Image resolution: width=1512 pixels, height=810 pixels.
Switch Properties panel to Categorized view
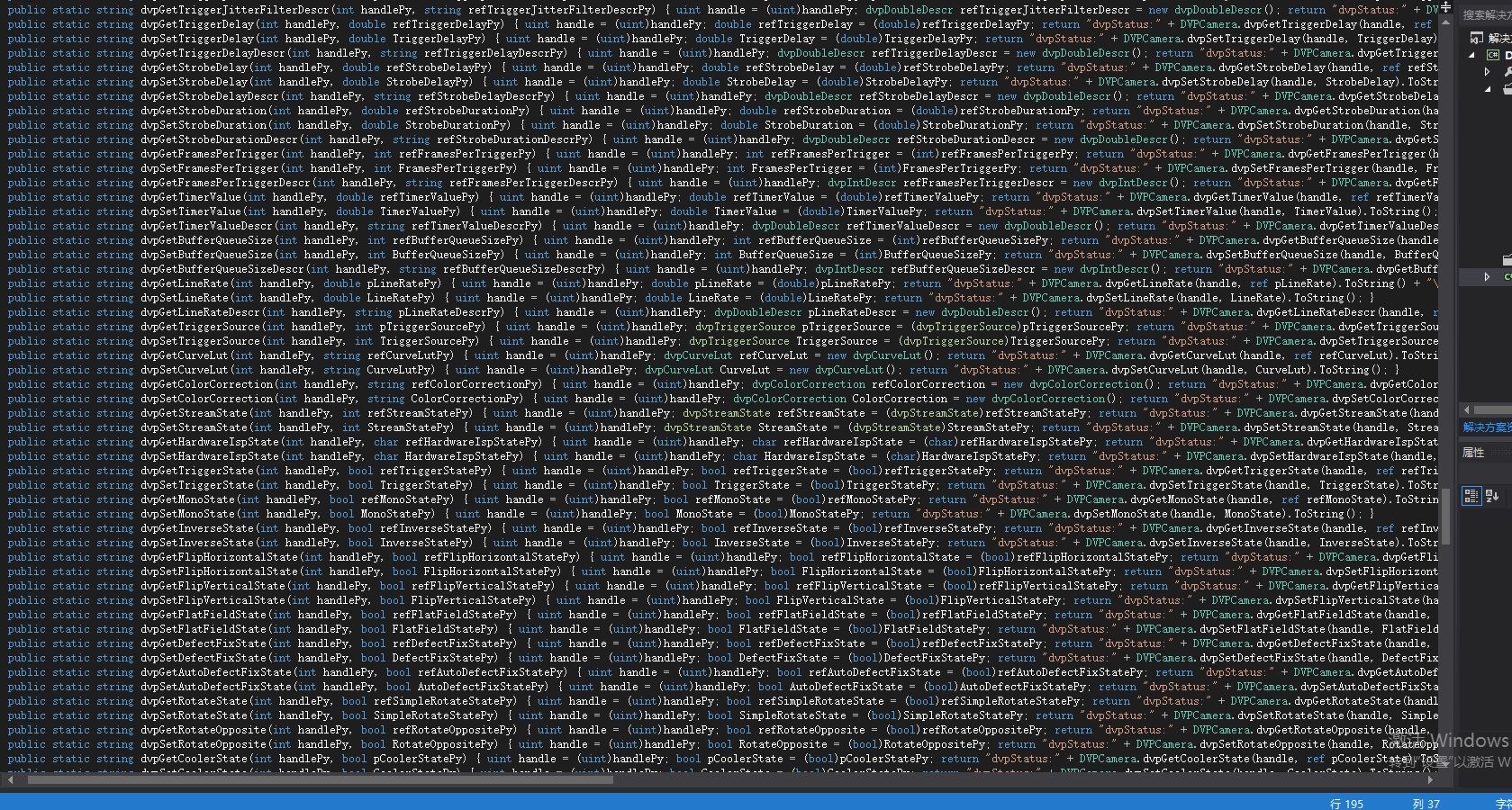pyautogui.click(x=1471, y=496)
